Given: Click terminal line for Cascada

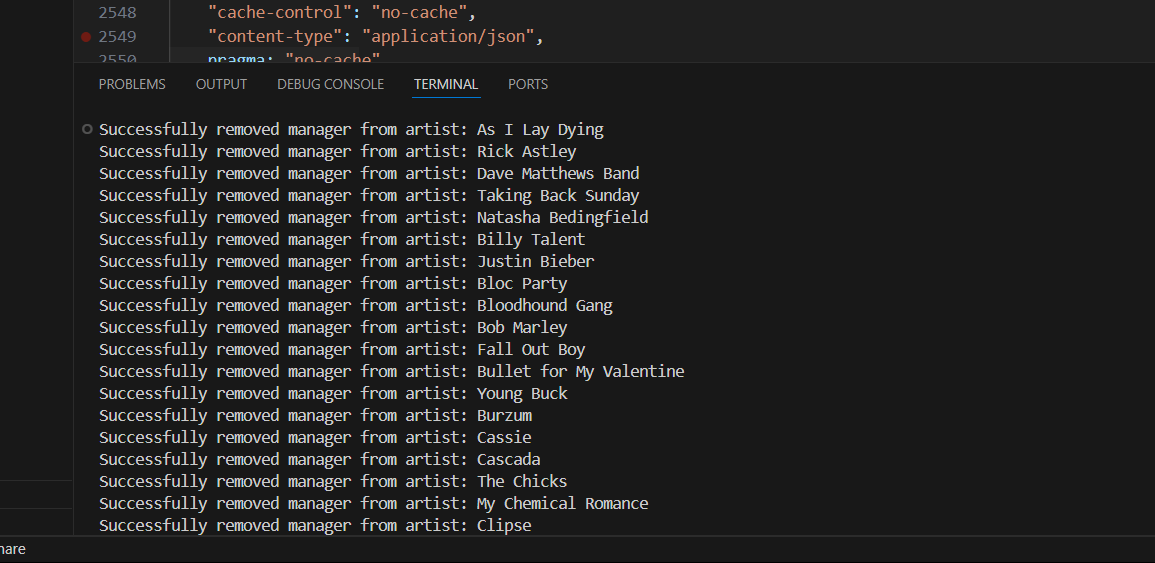Looking at the screenshot, I should [x=320, y=460].
